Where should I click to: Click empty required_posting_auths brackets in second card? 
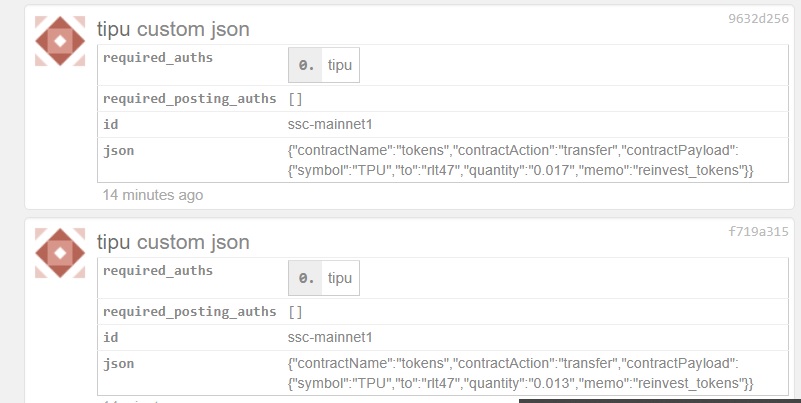295,311
